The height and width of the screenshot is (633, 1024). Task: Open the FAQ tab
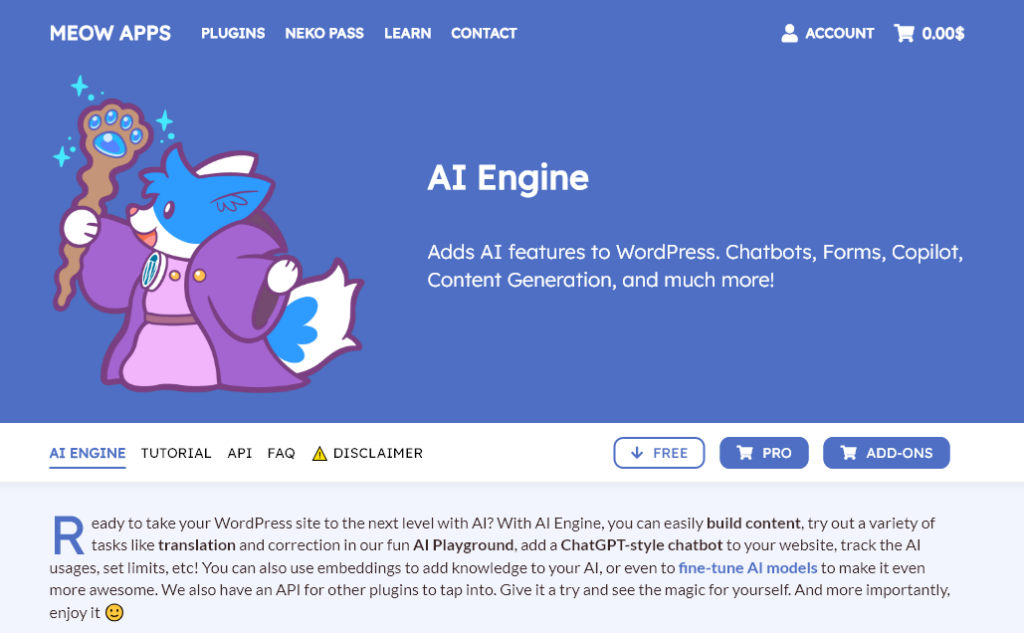coord(281,453)
